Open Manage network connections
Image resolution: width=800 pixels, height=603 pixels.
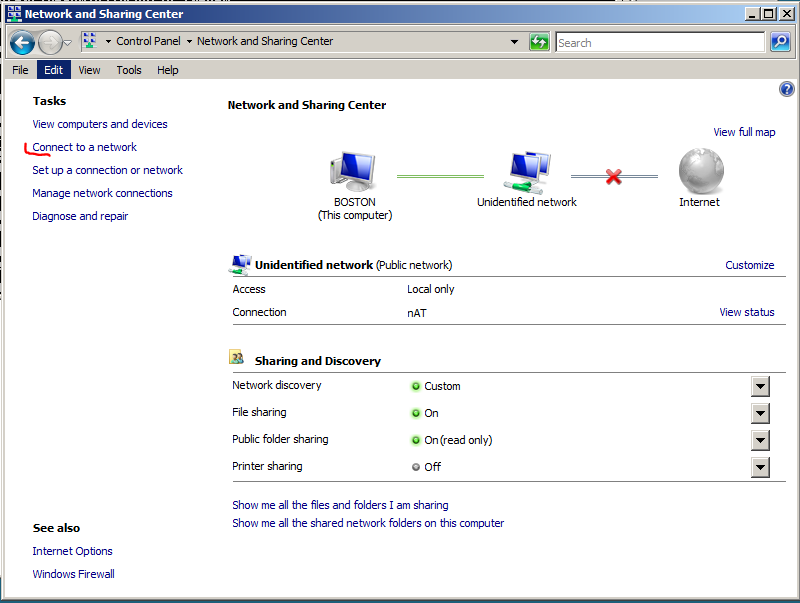click(x=102, y=193)
